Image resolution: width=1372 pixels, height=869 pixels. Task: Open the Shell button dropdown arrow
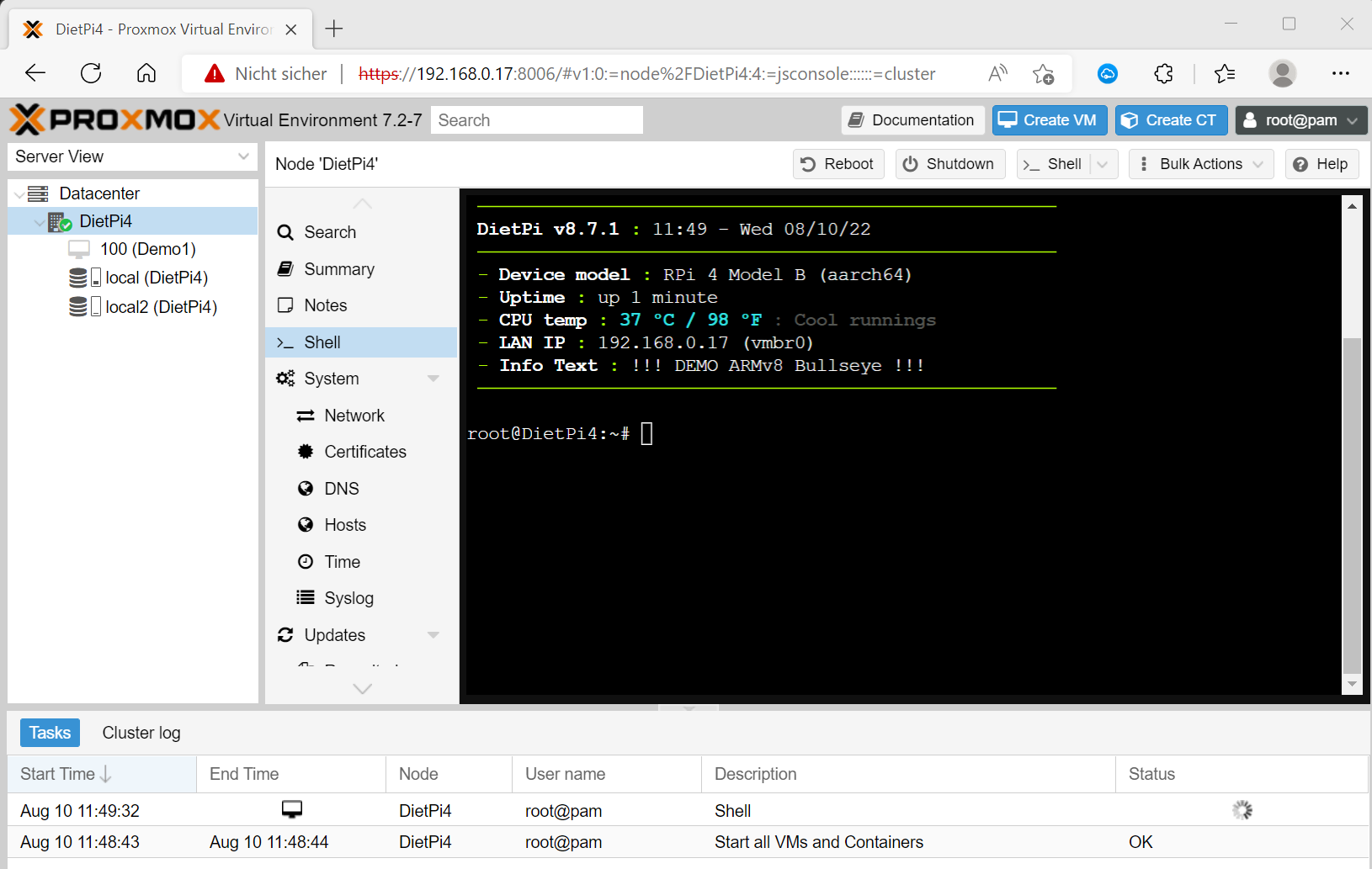coord(1103,164)
